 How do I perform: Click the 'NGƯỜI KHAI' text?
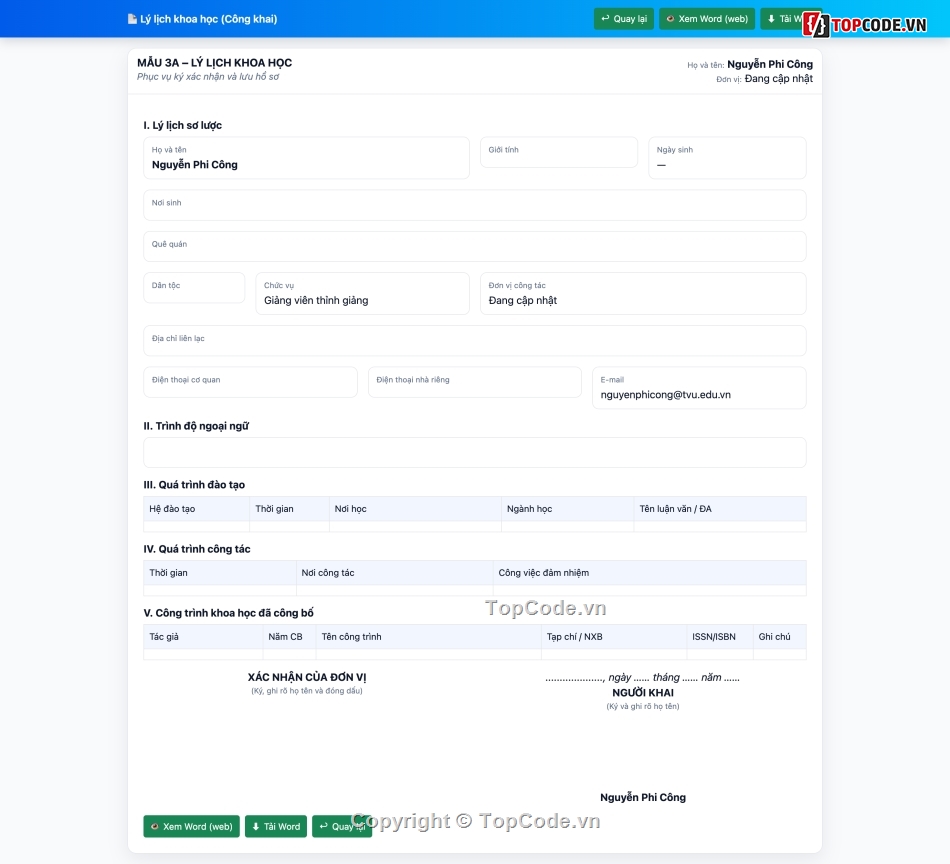[643, 693]
